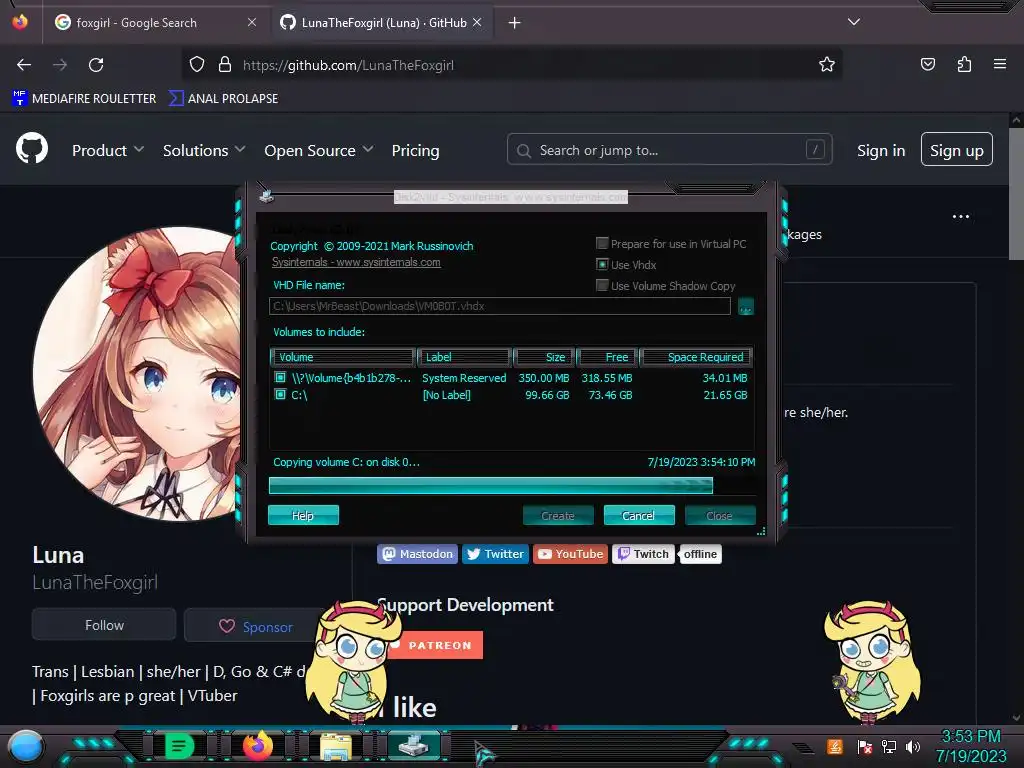Open the list all tabs chevron

point(853,22)
